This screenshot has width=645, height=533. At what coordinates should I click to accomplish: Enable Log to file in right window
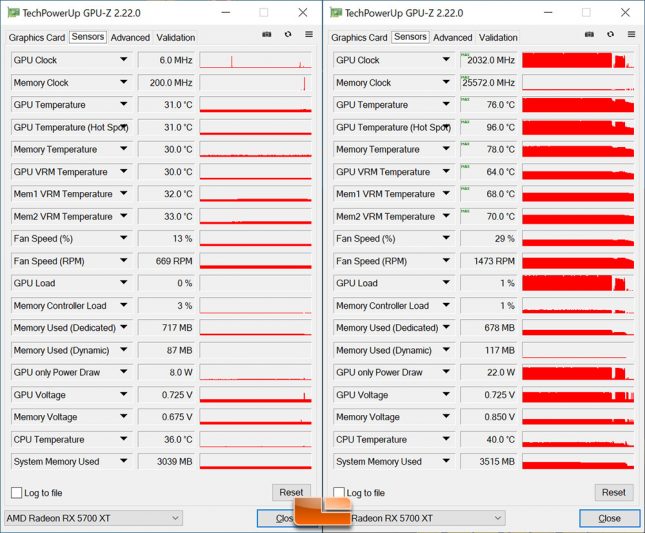[x=339, y=493]
